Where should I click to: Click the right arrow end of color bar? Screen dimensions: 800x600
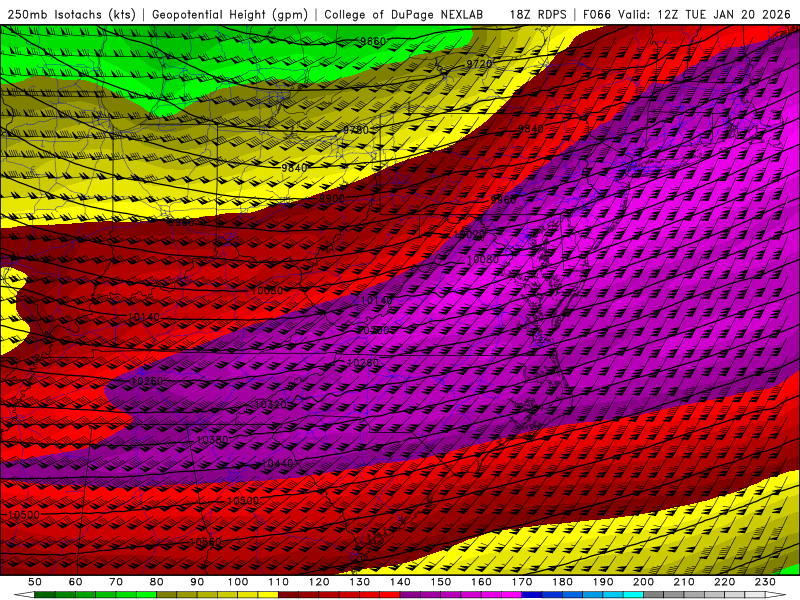tap(776, 595)
